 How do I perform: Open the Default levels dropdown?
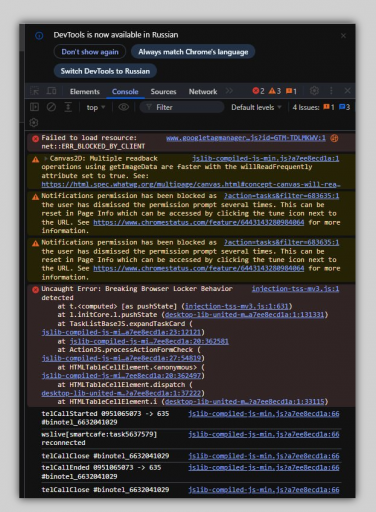(x=256, y=107)
